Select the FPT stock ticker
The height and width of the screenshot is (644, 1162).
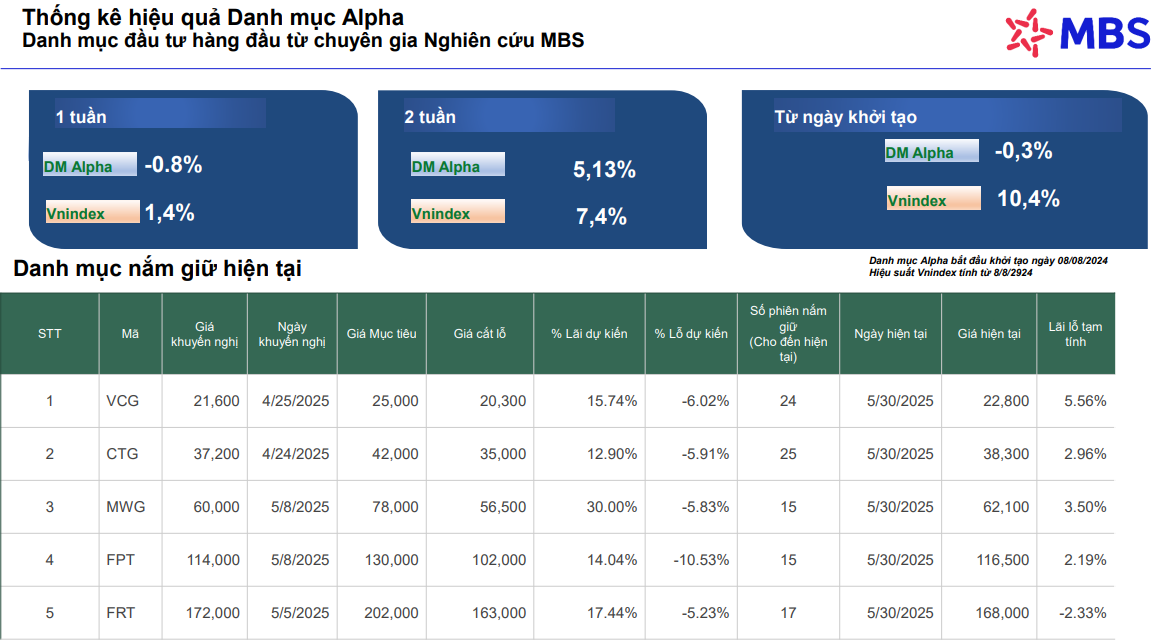[121, 560]
